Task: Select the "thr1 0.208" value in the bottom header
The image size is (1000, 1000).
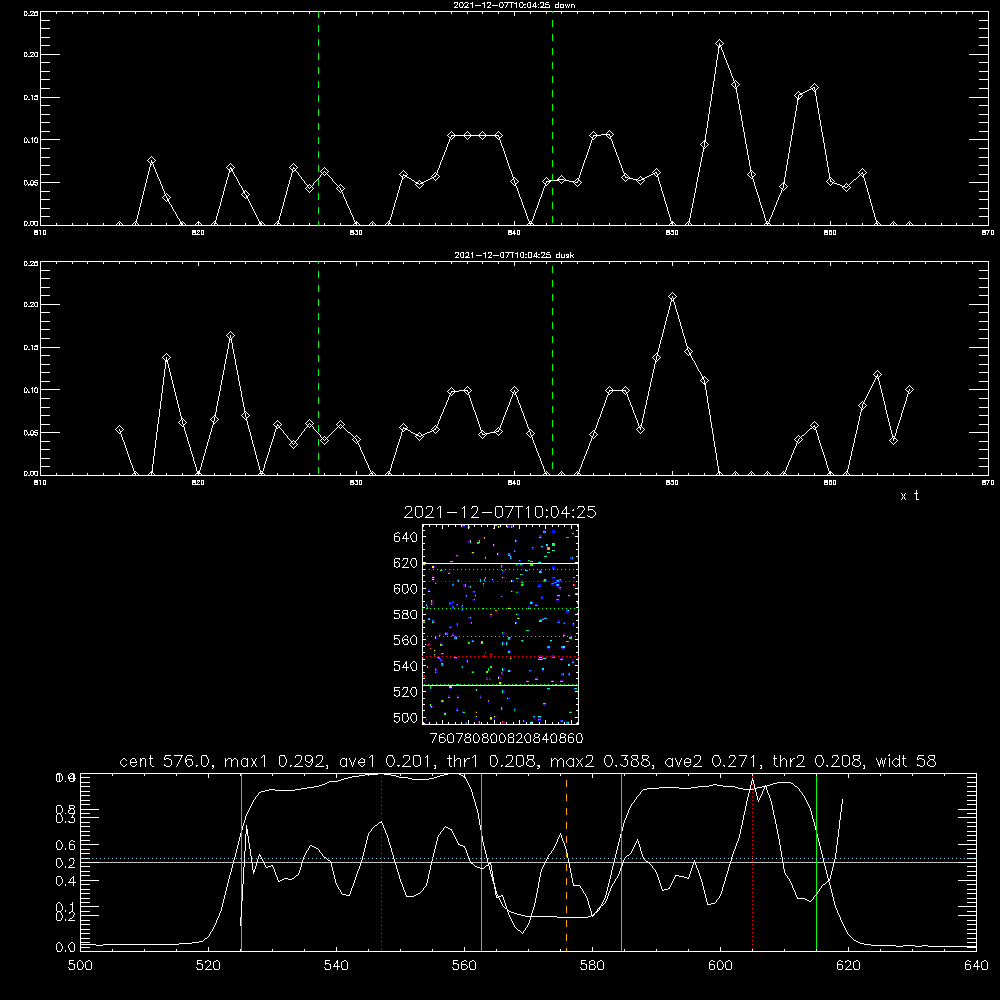Action: (492, 761)
